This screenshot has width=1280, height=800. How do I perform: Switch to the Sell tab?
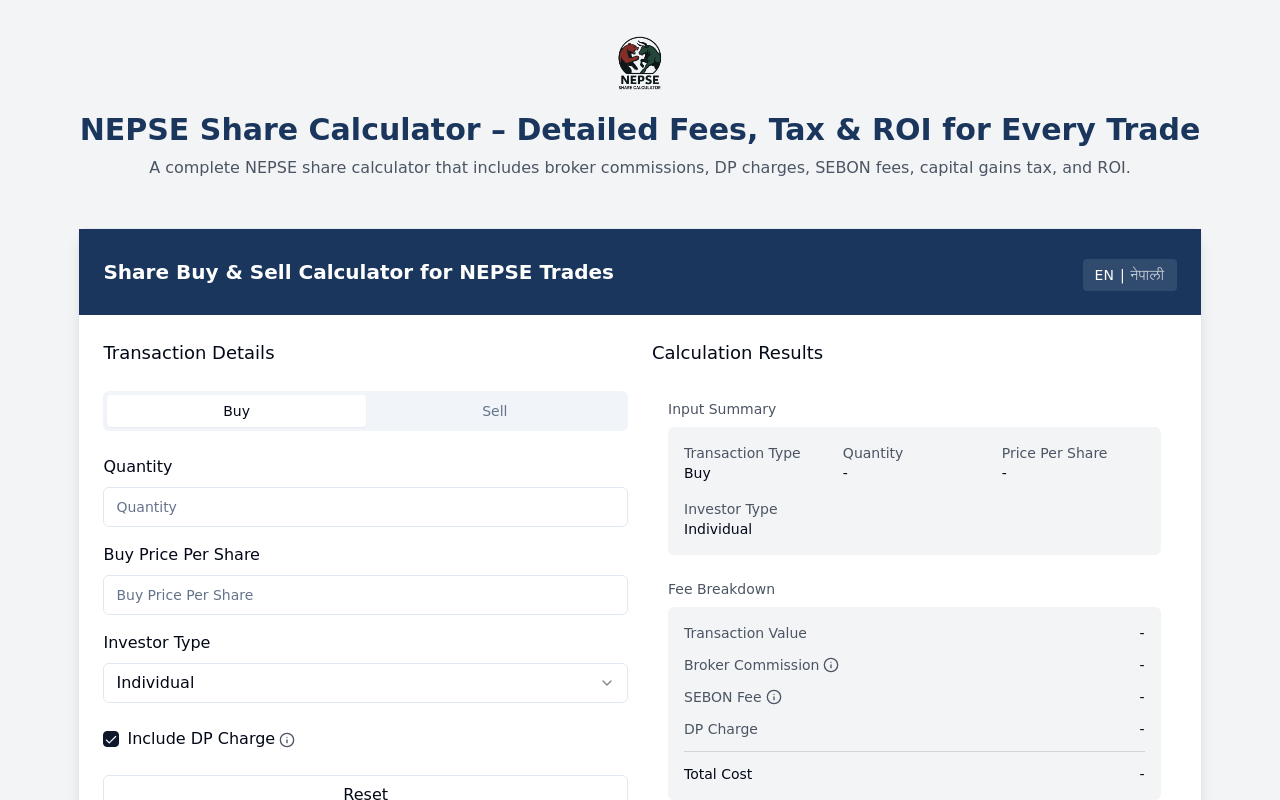495,411
